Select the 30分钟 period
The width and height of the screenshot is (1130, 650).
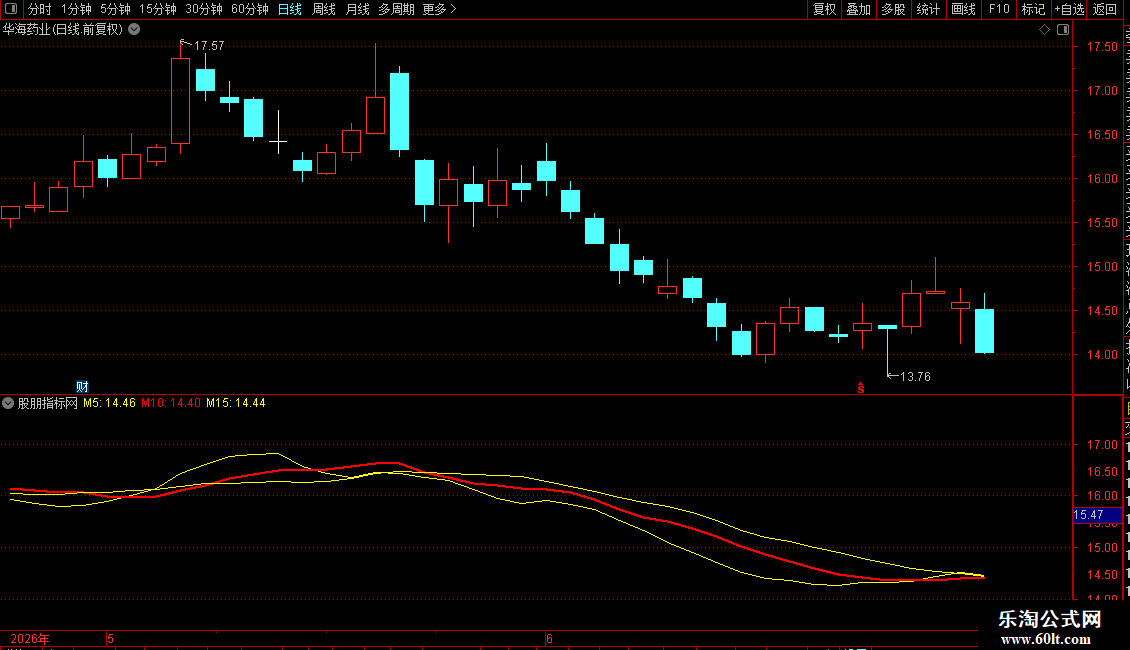coord(204,9)
